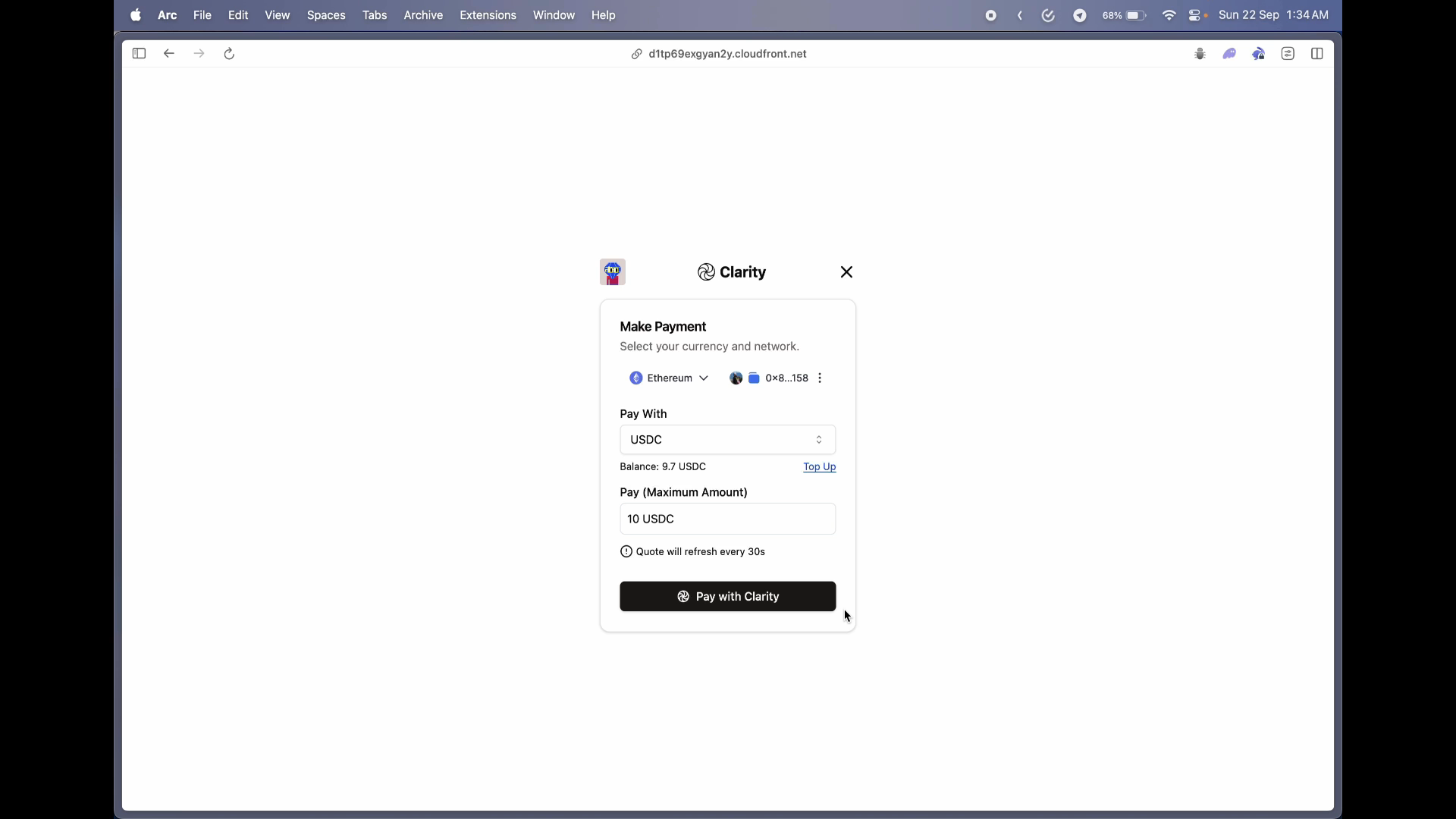Image resolution: width=1456 pixels, height=819 pixels.
Task: Open the Ethereum network dropdown
Action: (x=669, y=378)
